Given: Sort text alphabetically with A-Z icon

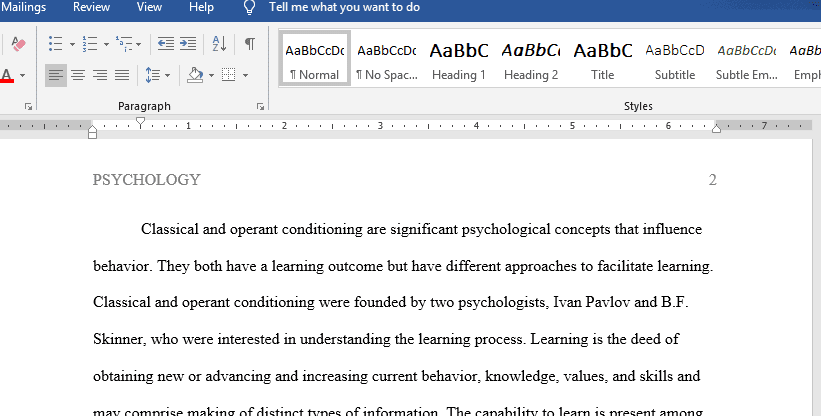Looking at the screenshot, I should pyautogui.click(x=219, y=44).
